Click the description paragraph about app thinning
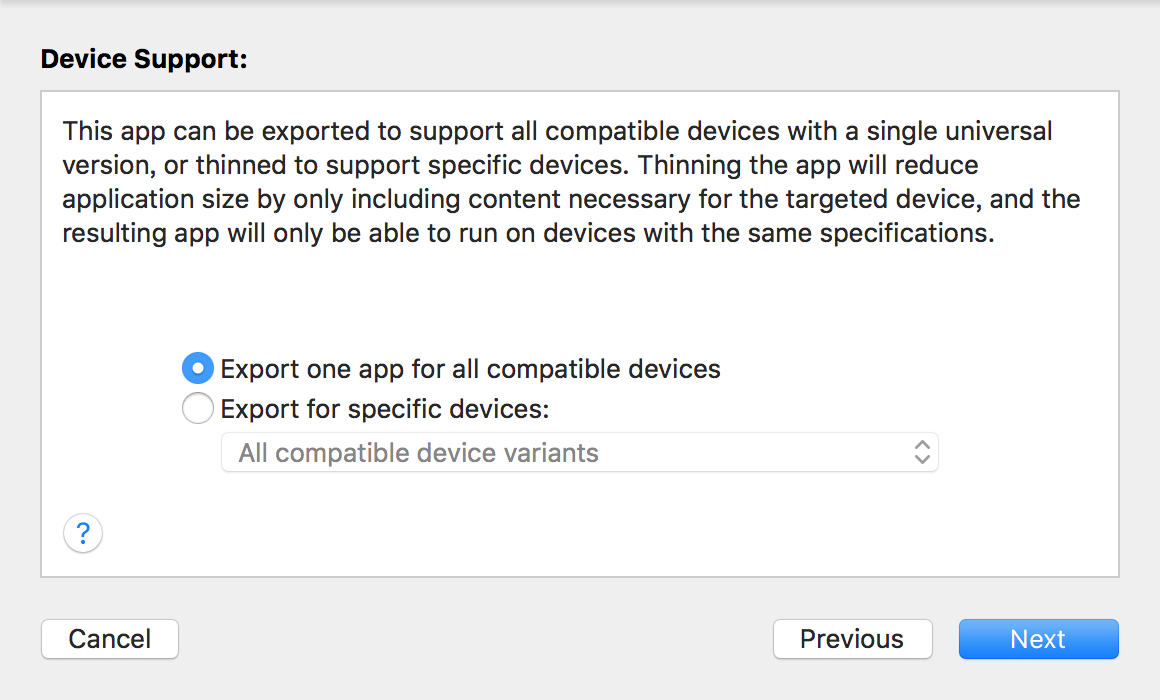 (x=570, y=182)
